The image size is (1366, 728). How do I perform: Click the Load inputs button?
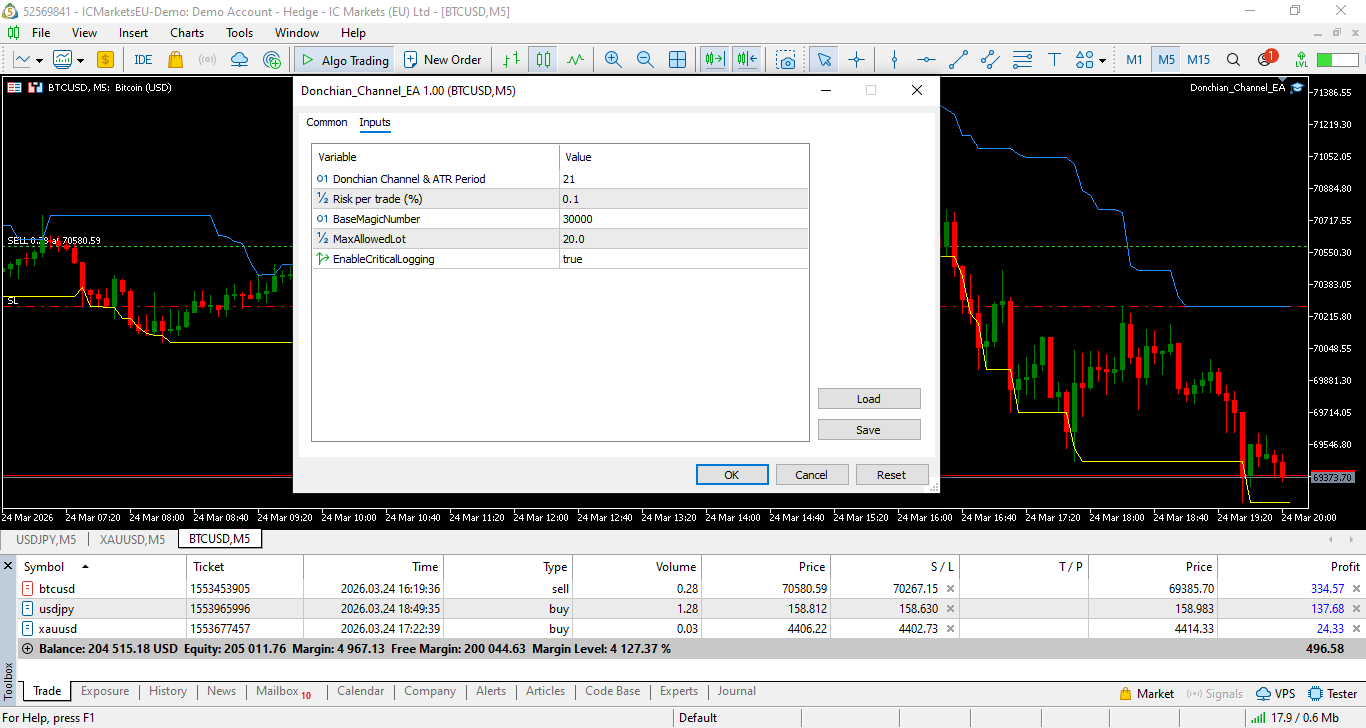[869, 399]
